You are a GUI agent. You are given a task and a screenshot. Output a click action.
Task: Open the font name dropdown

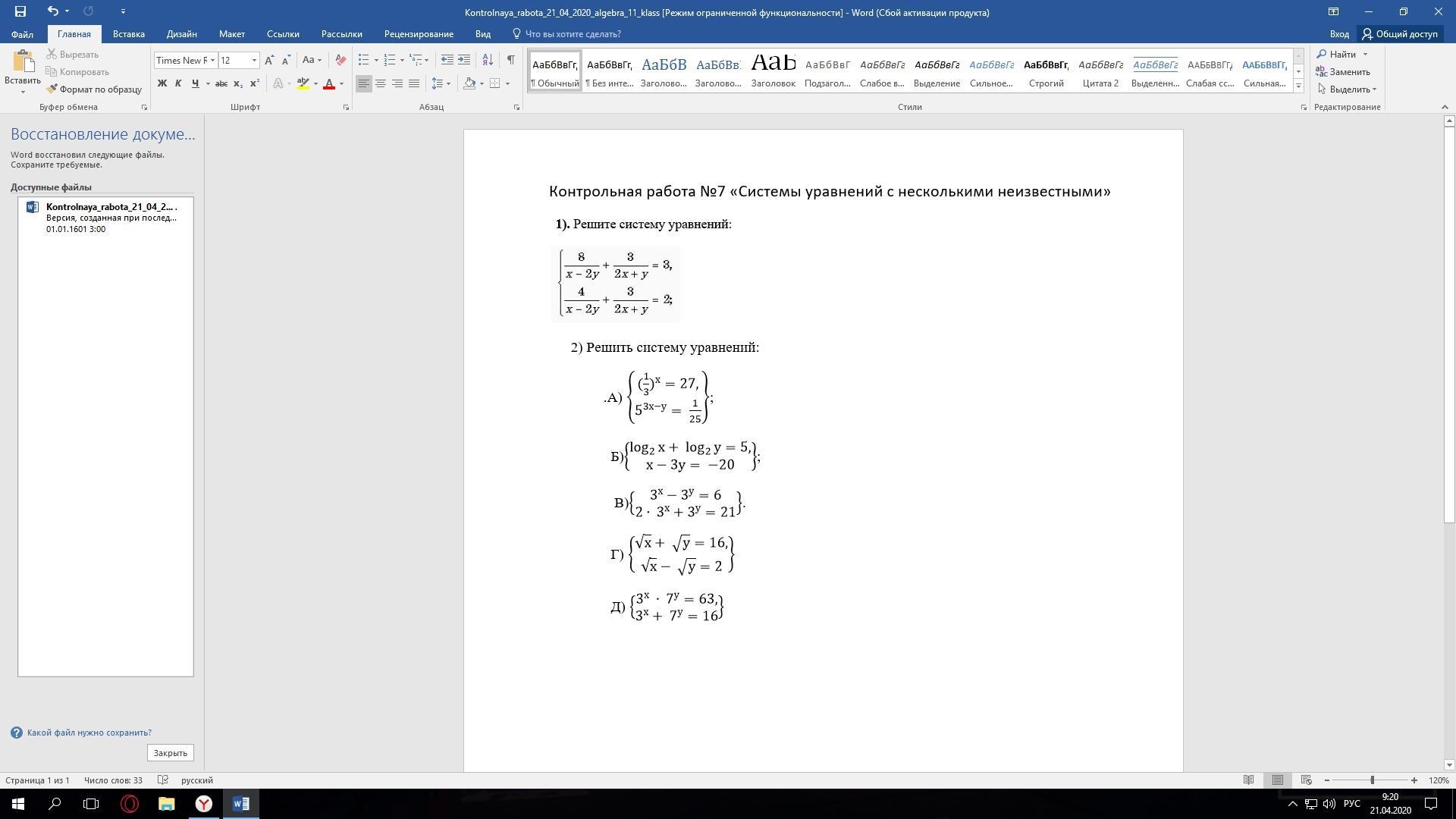pos(212,60)
